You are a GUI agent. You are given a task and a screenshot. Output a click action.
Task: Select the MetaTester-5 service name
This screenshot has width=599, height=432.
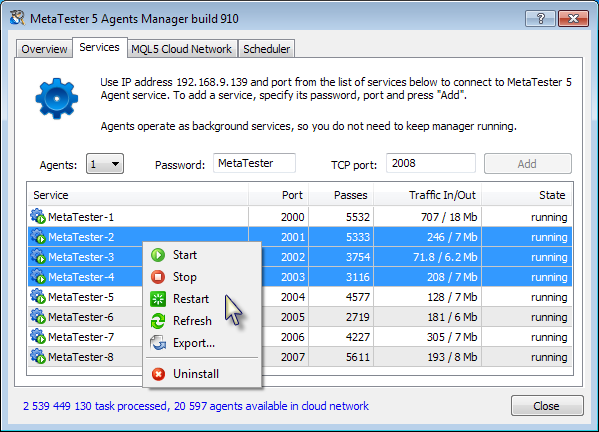81,297
